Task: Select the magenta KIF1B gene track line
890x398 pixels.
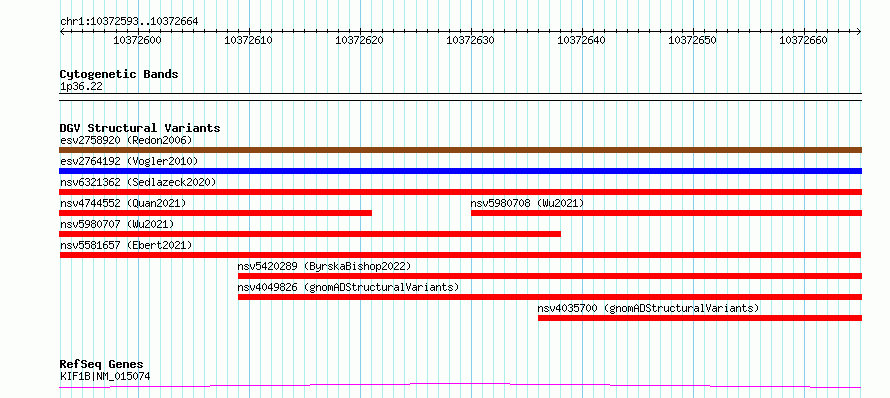Action: tap(460, 386)
